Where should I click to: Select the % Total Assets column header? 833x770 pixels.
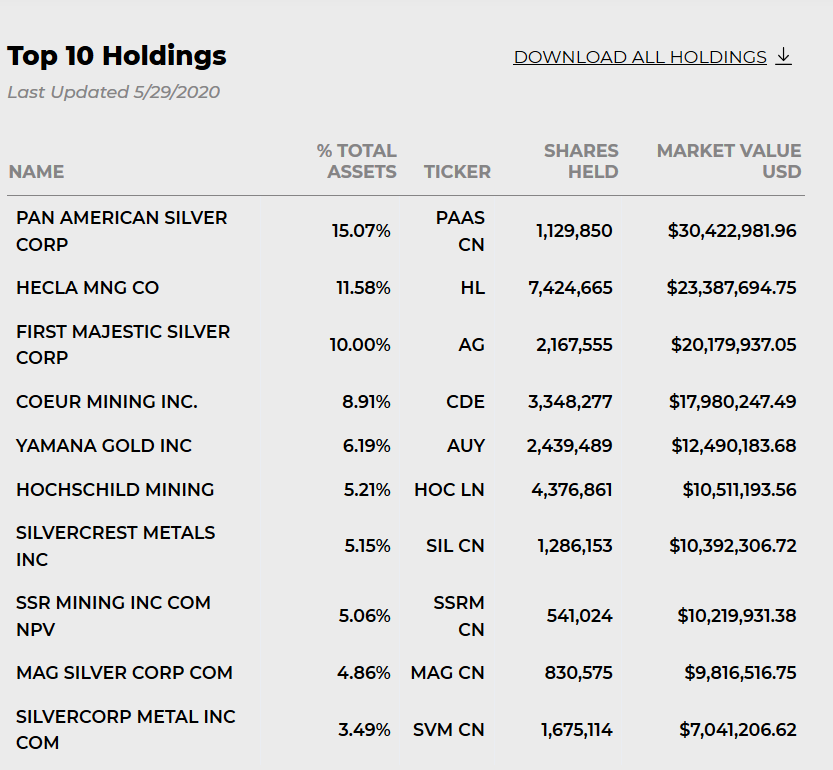(x=357, y=161)
